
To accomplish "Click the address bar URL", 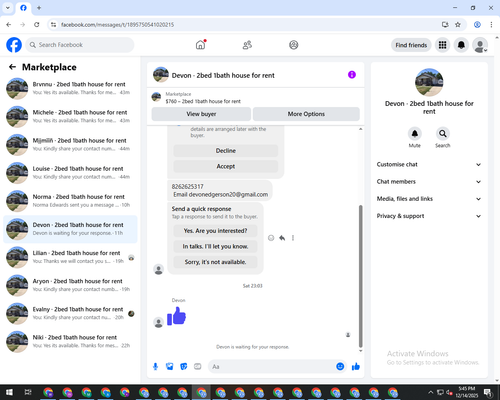I will (117, 25).
